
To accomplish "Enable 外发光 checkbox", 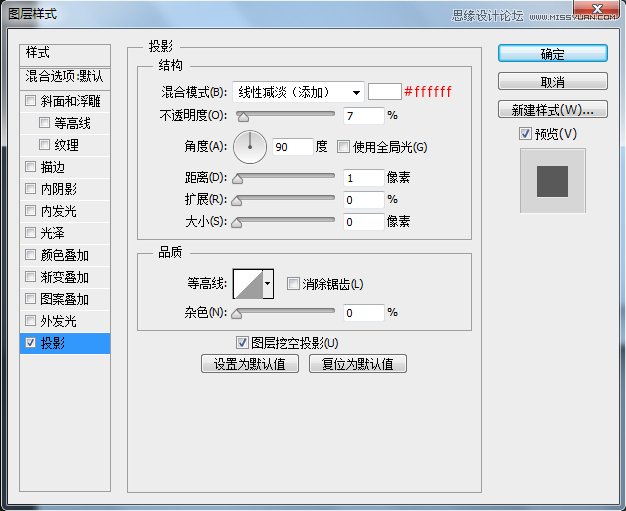I will coord(30,320).
